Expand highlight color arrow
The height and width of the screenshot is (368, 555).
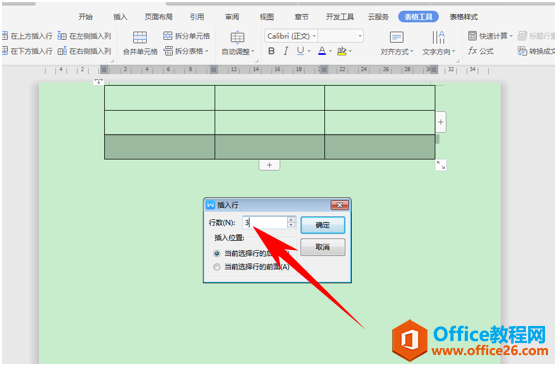(x=350, y=51)
